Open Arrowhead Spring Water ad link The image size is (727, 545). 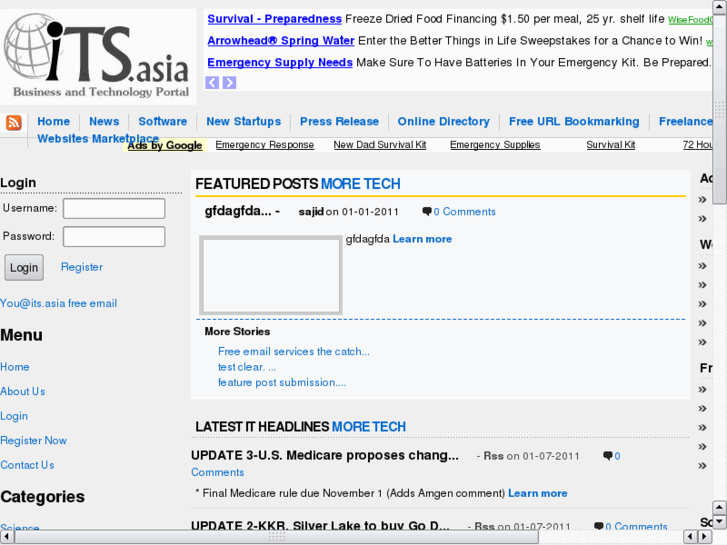tap(281, 41)
